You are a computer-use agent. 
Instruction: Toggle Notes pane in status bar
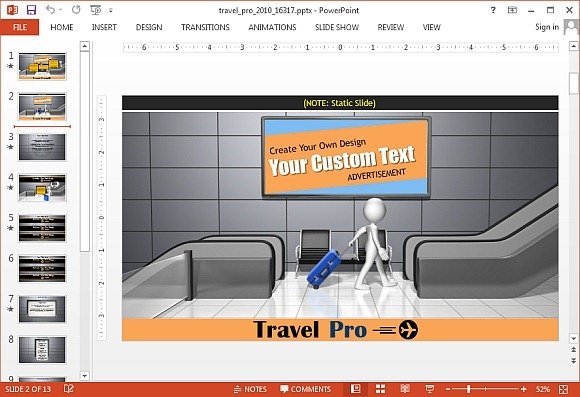[250, 389]
